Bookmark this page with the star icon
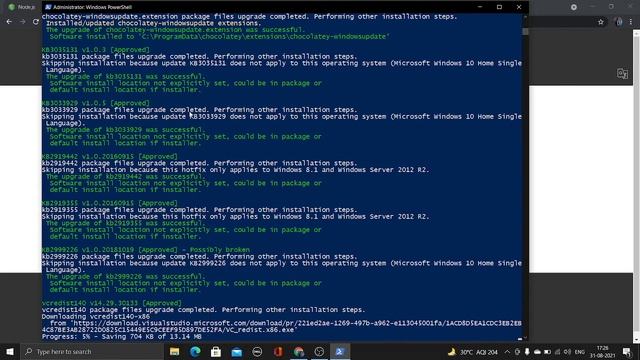 point(601,22)
